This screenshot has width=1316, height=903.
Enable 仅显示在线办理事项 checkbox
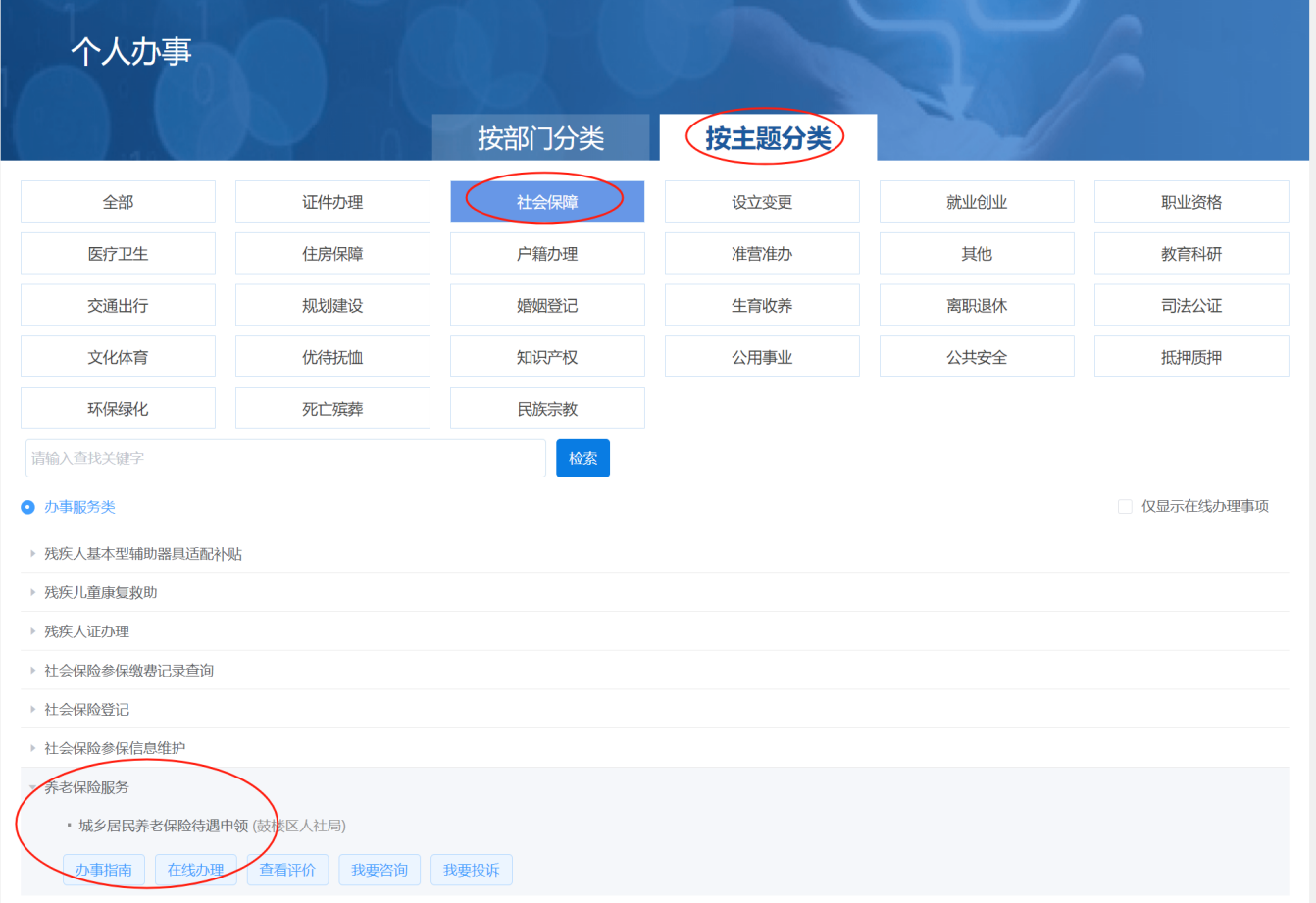click(x=1125, y=507)
